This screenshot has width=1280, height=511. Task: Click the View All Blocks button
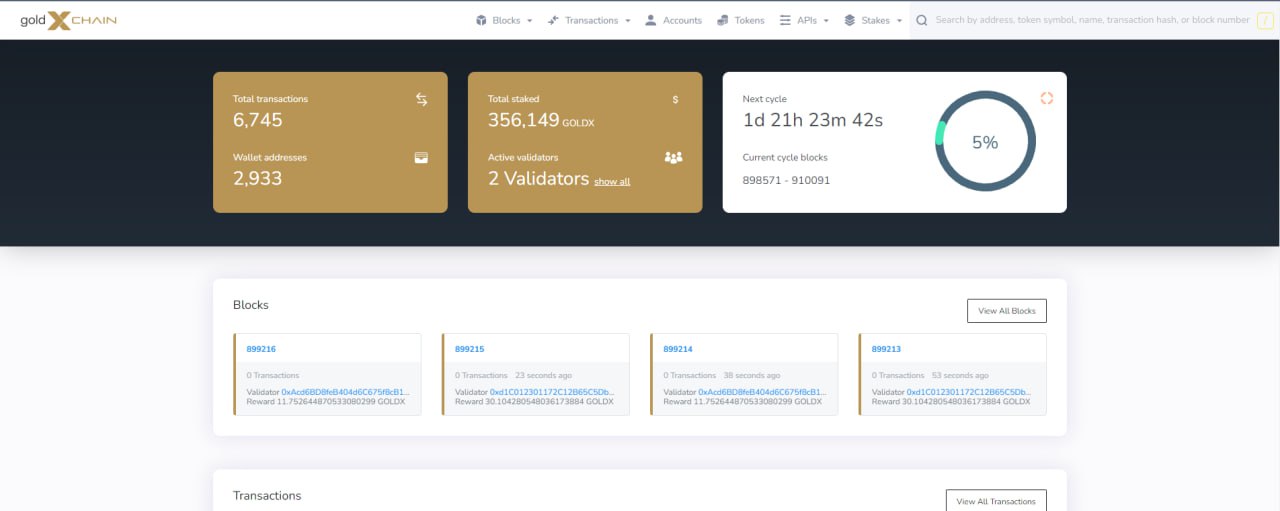coord(1006,311)
